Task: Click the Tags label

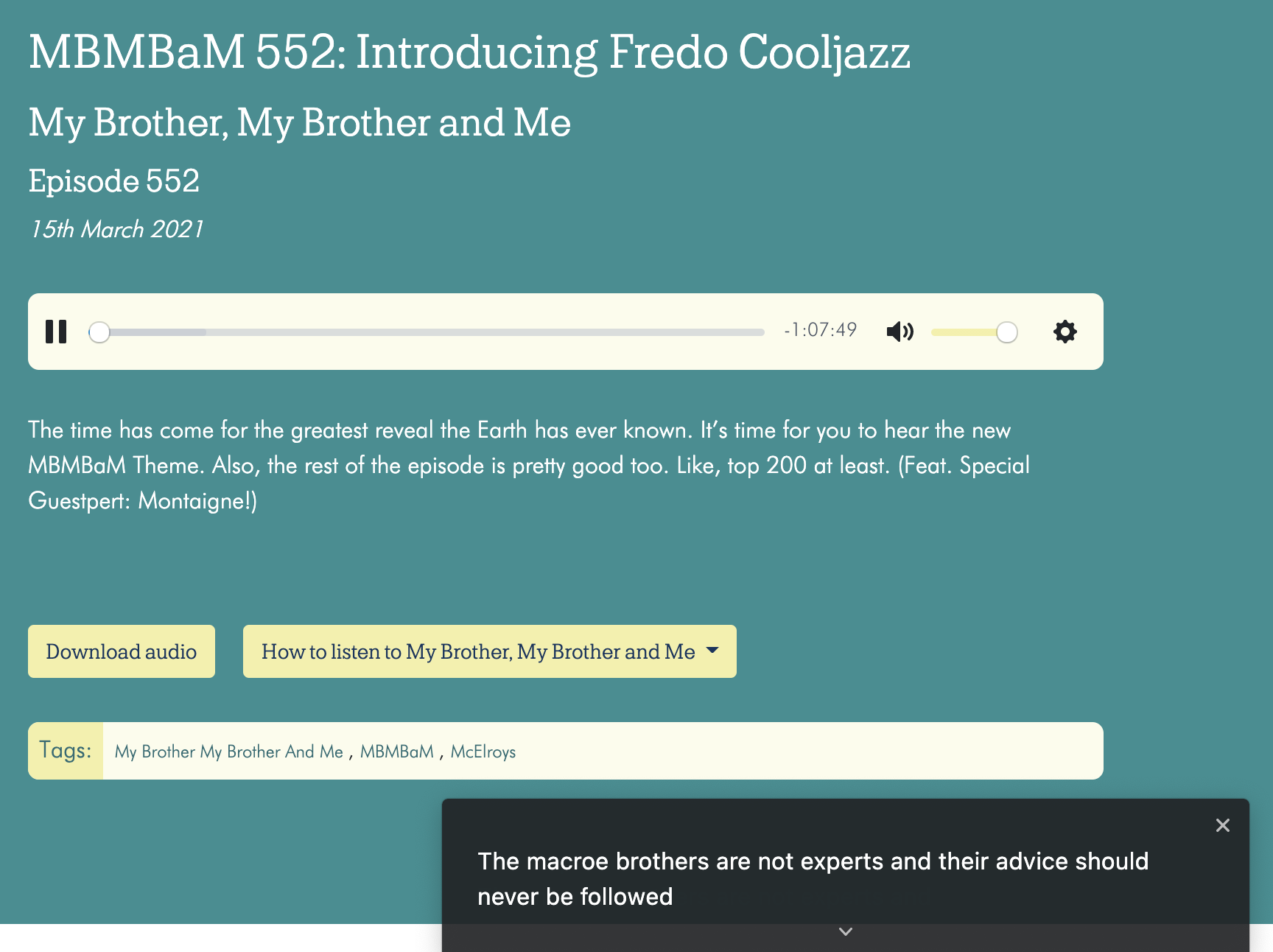Action: coord(66,750)
